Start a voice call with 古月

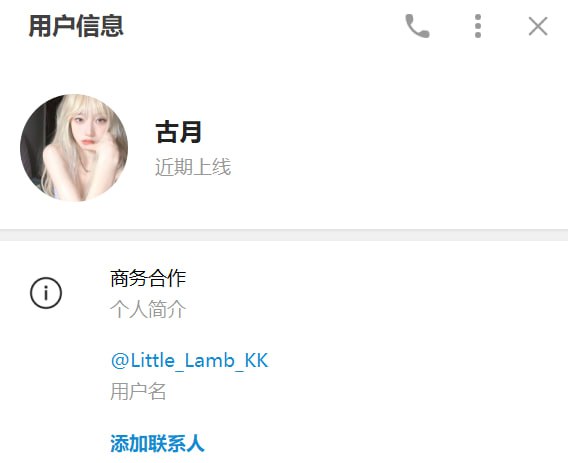point(417,26)
